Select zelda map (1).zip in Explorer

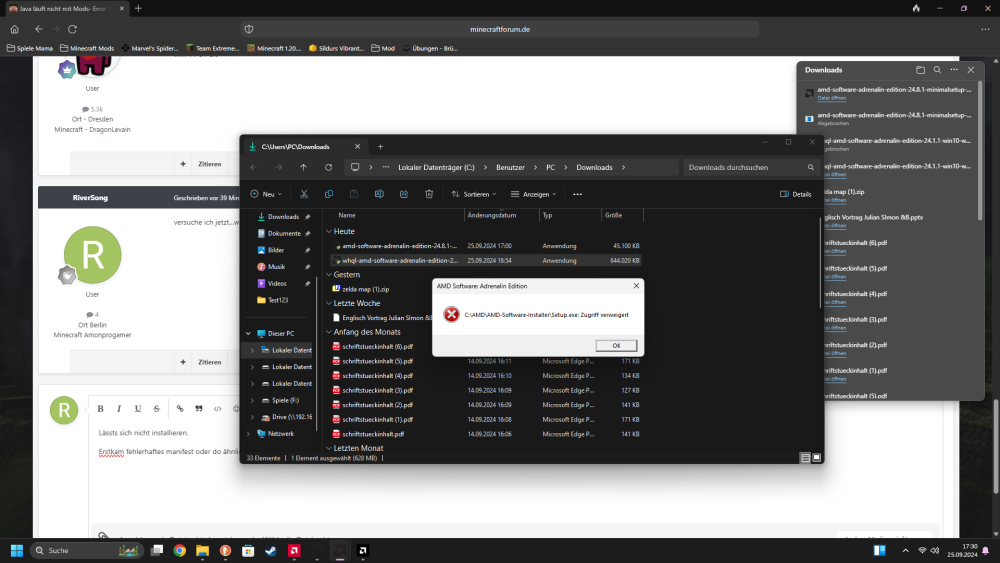(365, 289)
